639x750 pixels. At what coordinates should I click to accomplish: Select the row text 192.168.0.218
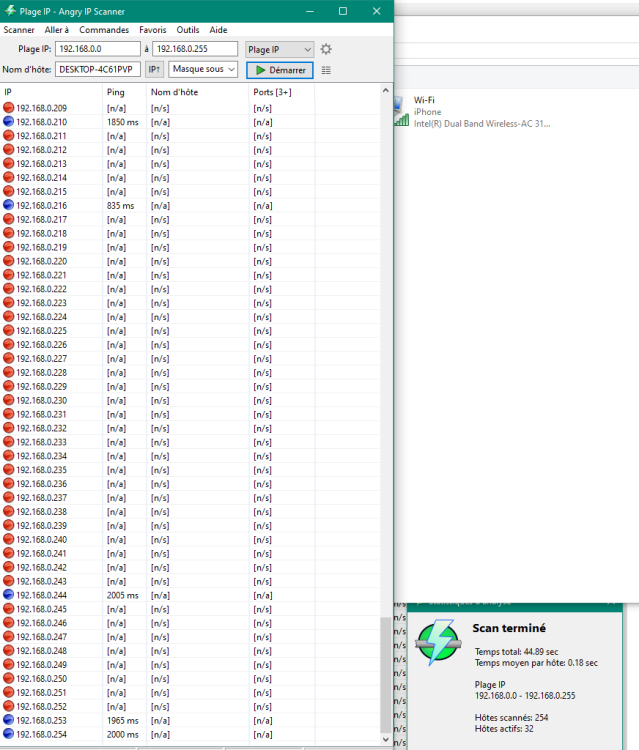[42, 233]
